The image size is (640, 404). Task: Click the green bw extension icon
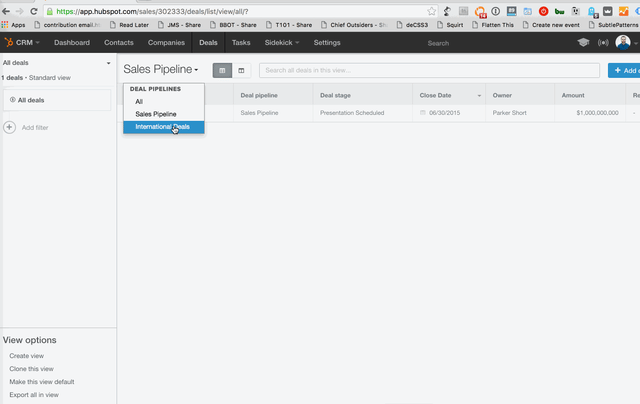559,12
